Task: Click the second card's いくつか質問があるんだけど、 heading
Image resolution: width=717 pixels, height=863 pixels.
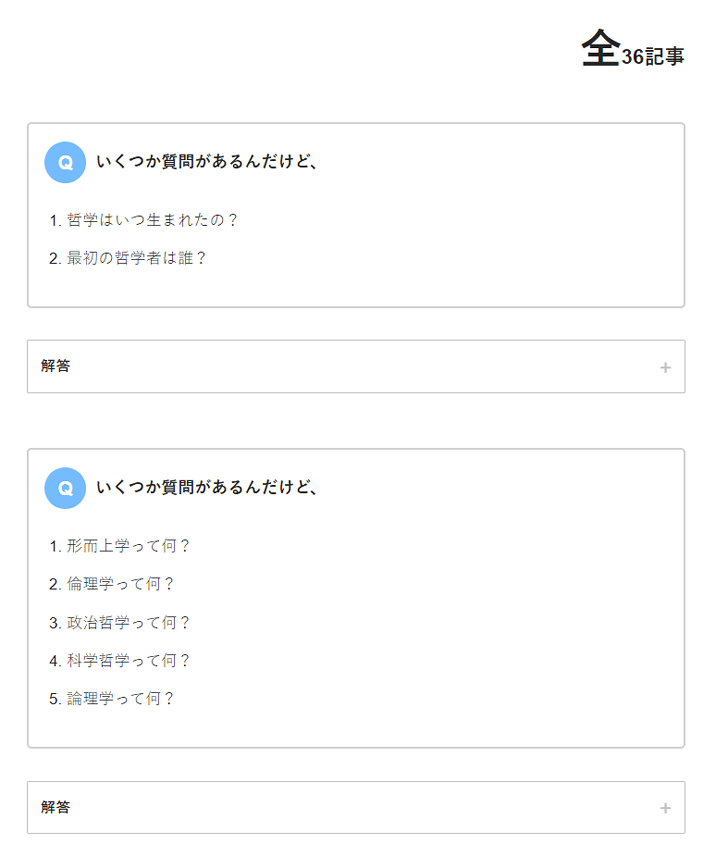Action: [x=208, y=487]
